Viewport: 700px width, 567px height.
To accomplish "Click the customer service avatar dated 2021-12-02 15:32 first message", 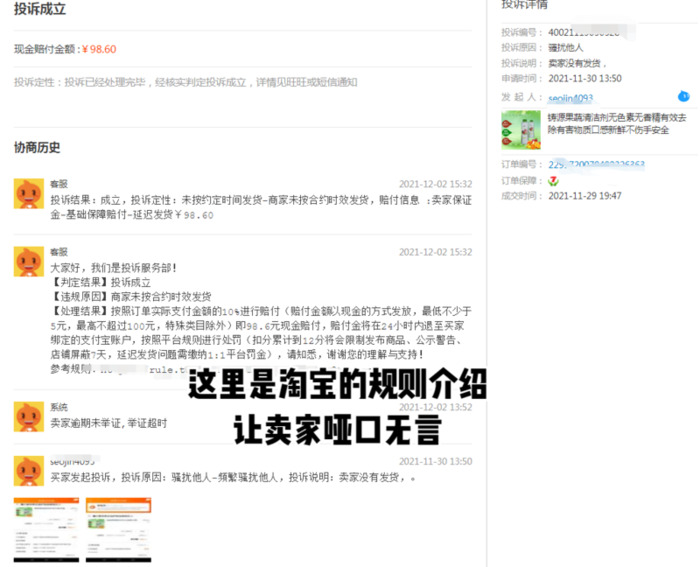I will 29,194.
